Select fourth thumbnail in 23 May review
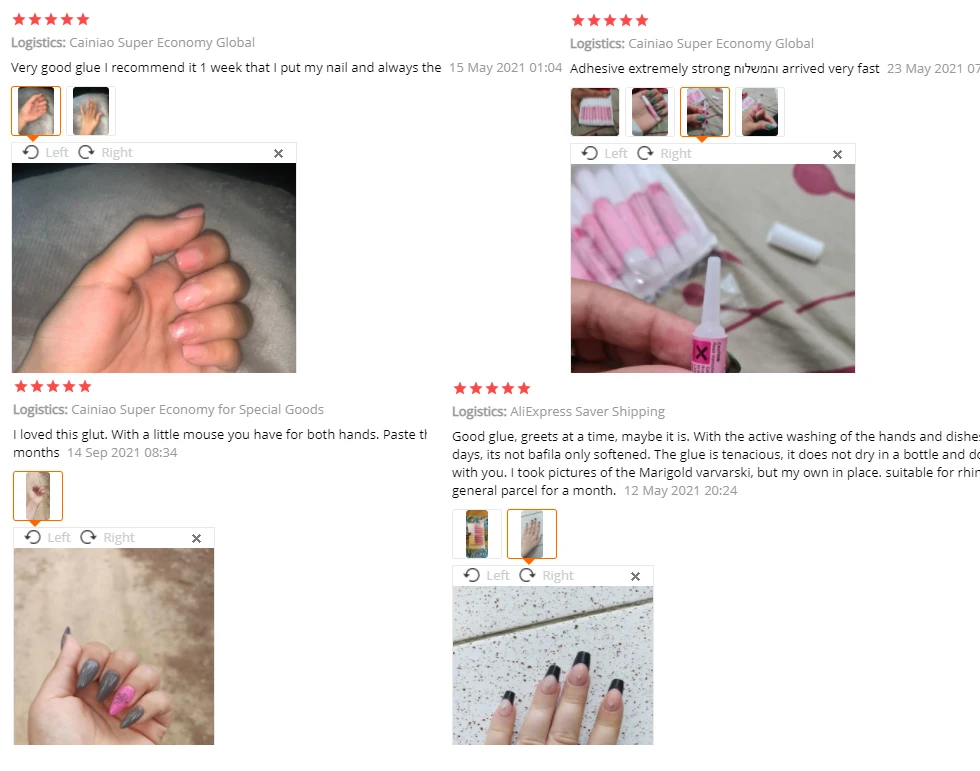Image resolution: width=980 pixels, height=771 pixels. [x=760, y=112]
